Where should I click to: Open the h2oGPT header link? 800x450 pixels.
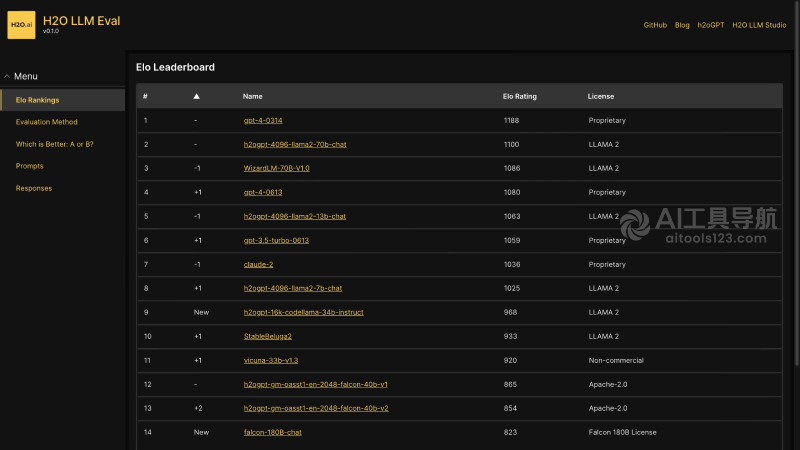click(711, 25)
